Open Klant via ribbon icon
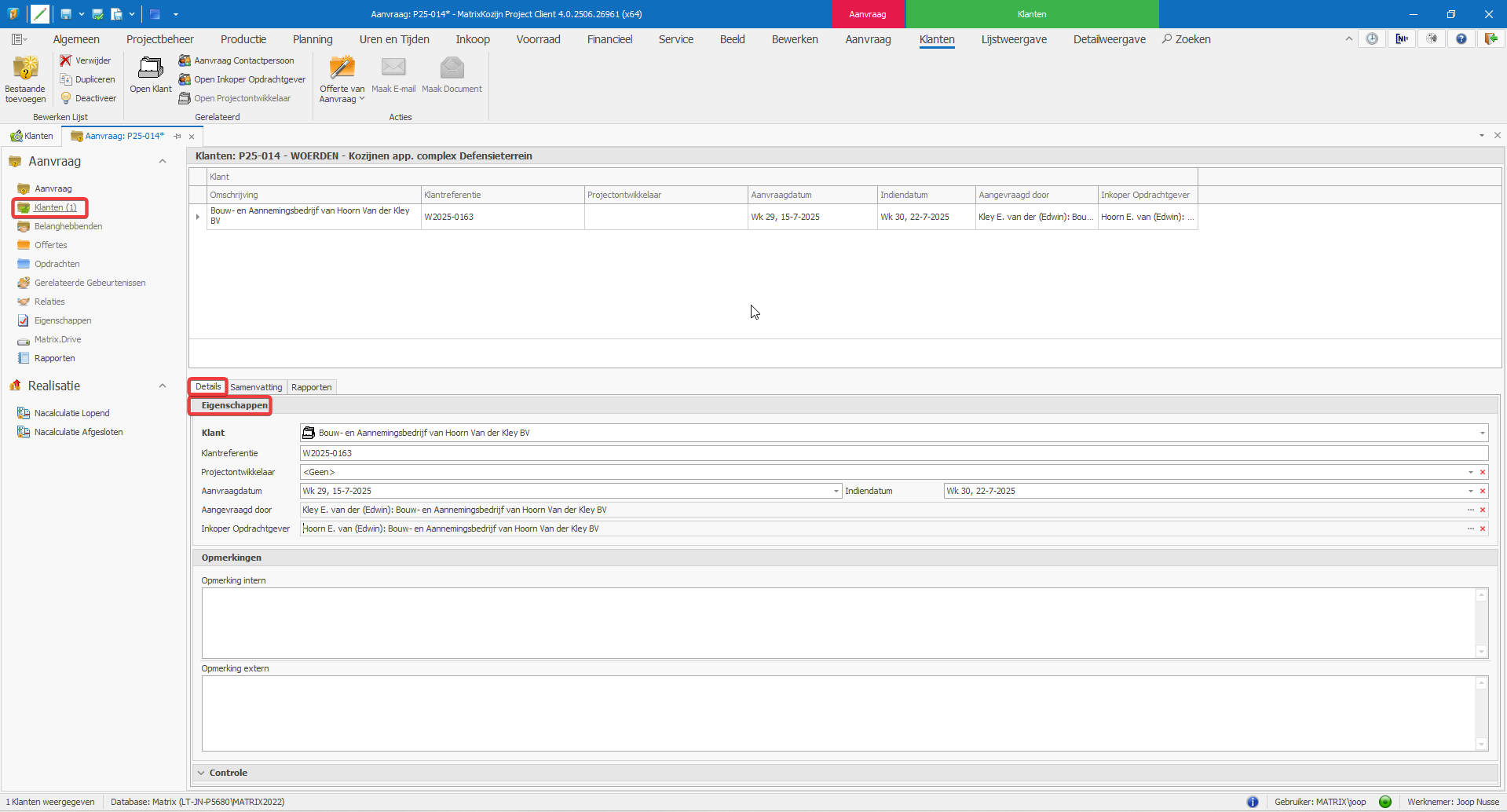The image size is (1507, 812). [x=151, y=68]
